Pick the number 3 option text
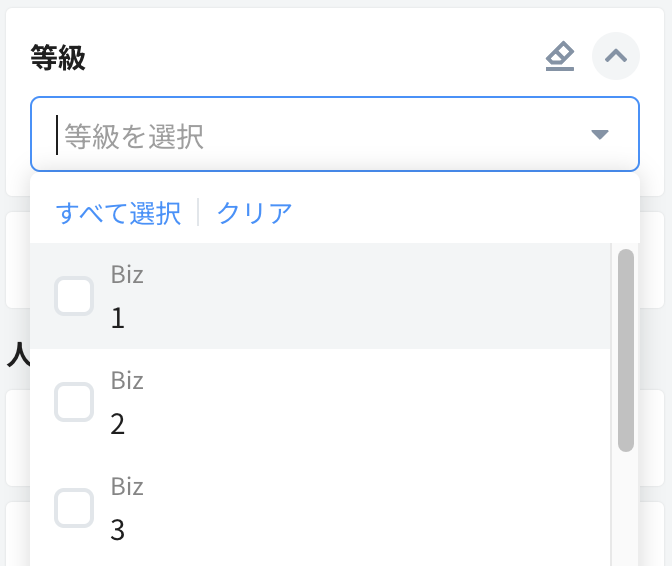This screenshot has height=566, width=672. (x=118, y=530)
